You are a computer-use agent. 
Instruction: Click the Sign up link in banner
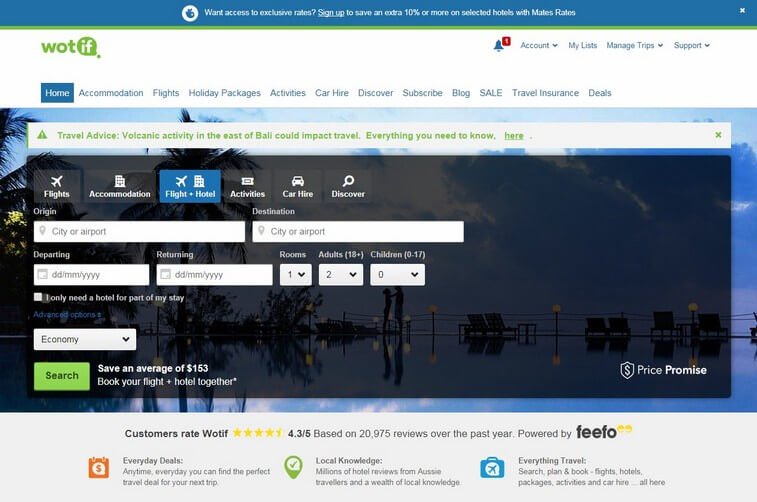(x=331, y=13)
